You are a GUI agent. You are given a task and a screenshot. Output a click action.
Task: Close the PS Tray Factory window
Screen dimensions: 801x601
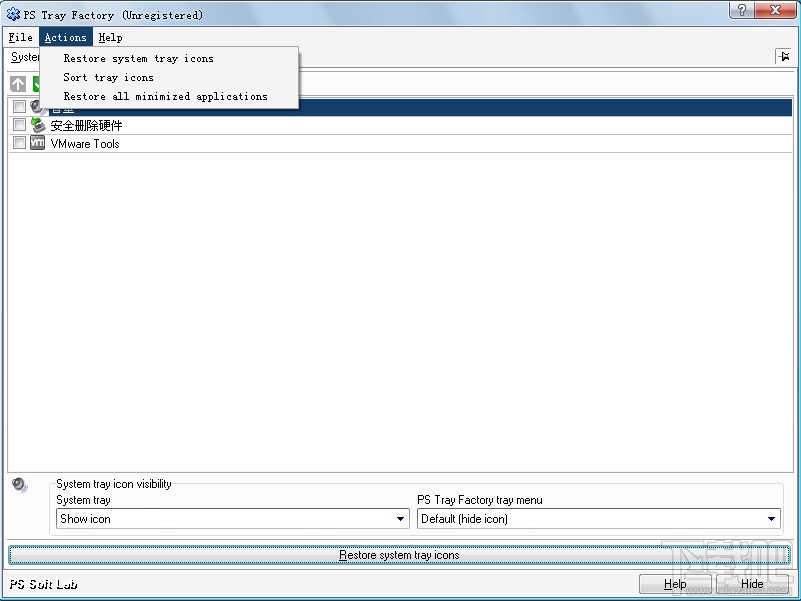pos(775,10)
